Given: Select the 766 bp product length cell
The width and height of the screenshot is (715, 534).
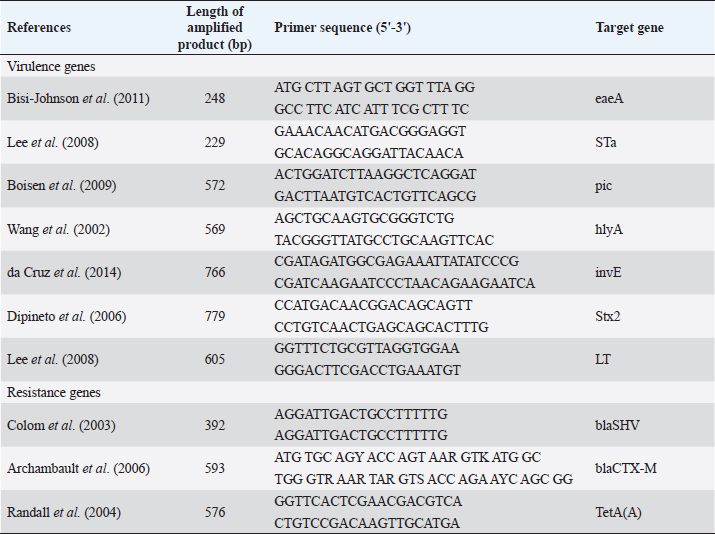Looking at the screenshot, I should point(214,272).
